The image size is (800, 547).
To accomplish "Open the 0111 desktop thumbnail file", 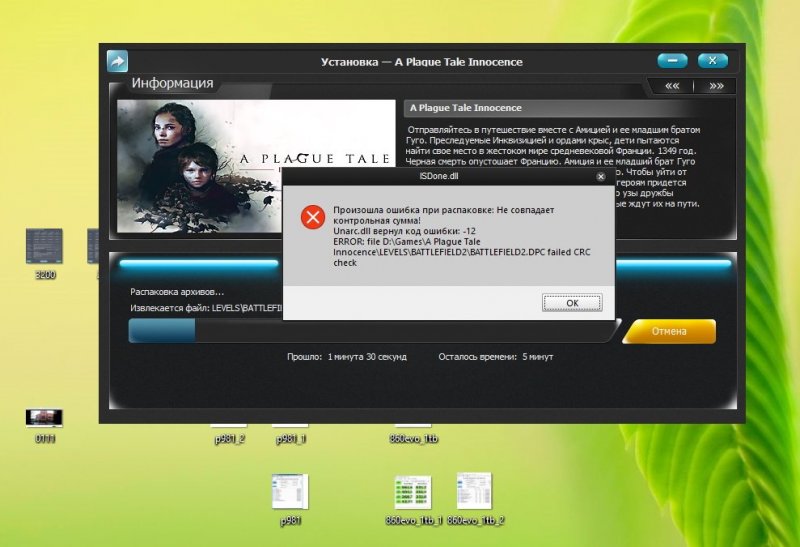I will coord(44,417).
